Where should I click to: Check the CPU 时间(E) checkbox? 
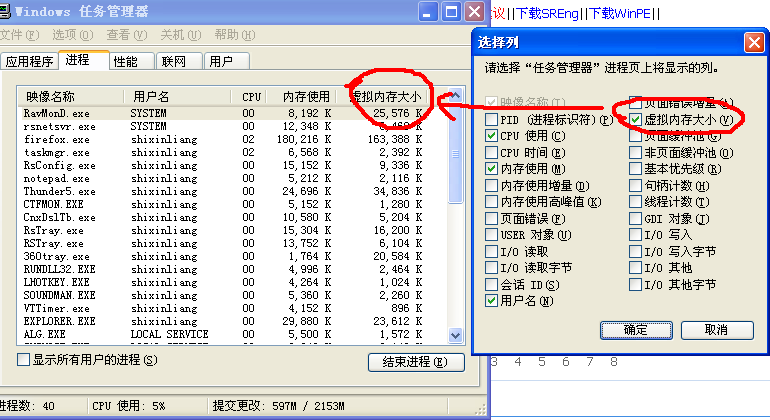click(491, 152)
